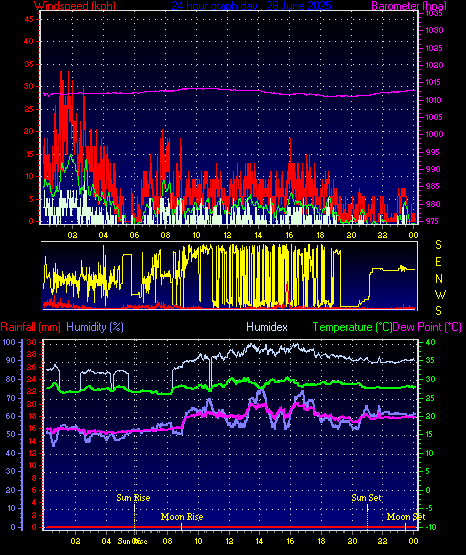Click the barometer axis value '980'
Viewport: 466px width, 555px height.
[x=432, y=204]
